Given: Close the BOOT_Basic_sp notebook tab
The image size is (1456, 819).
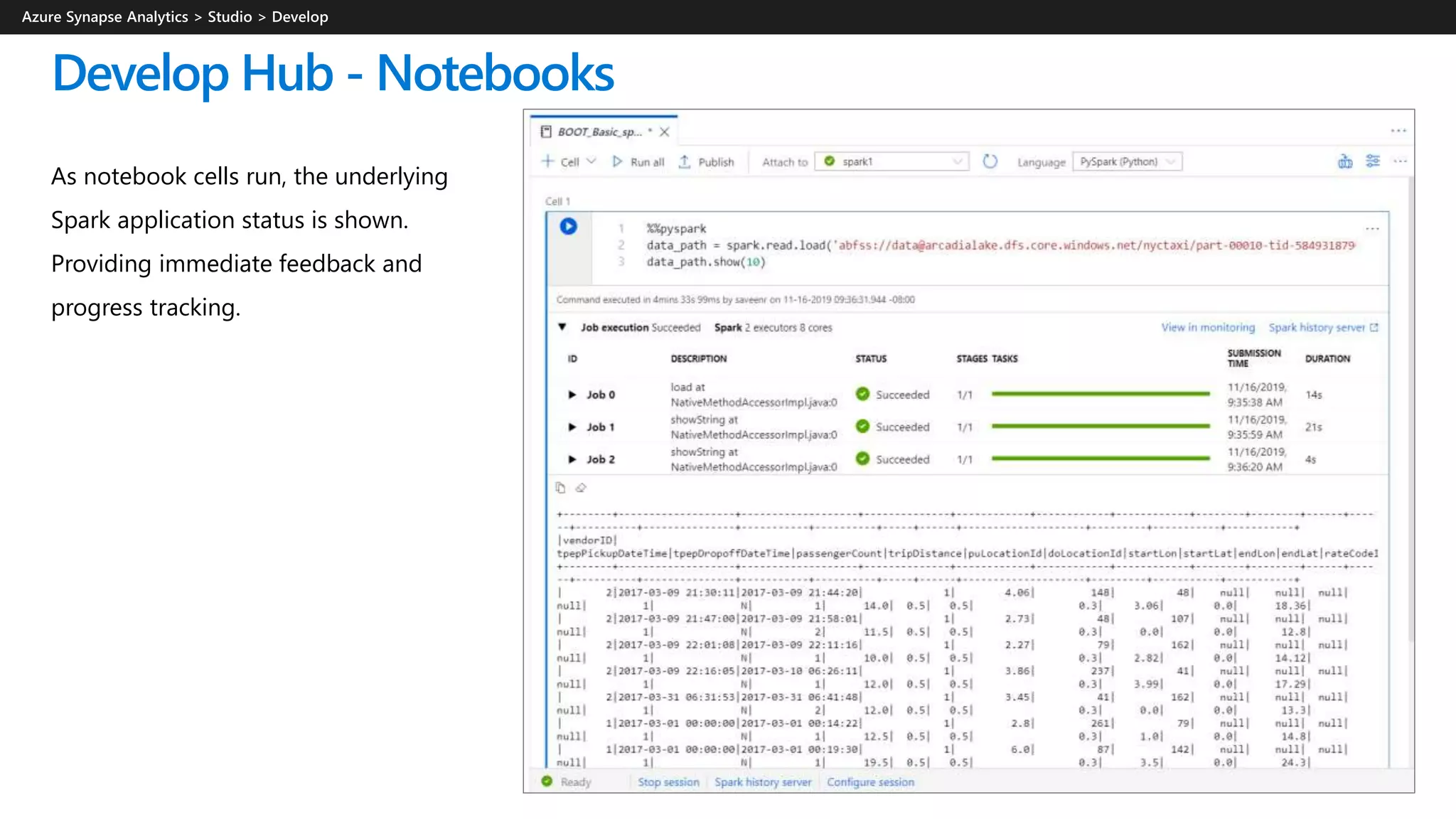Looking at the screenshot, I should tap(664, 132).
